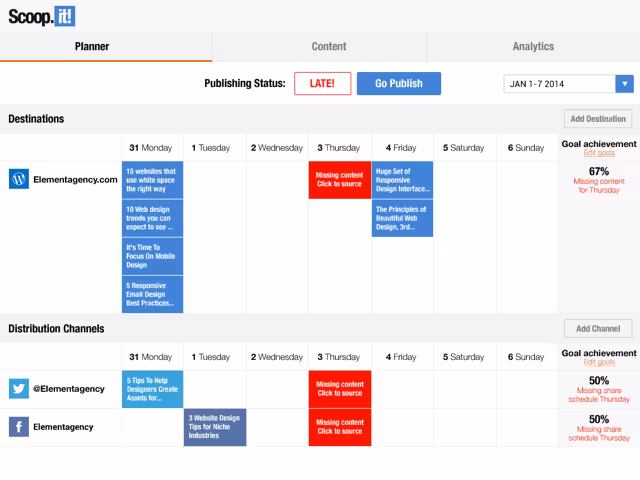Click '2 Wednesday' header in Distribution Channels
The image size is (640, 480).
277,357
